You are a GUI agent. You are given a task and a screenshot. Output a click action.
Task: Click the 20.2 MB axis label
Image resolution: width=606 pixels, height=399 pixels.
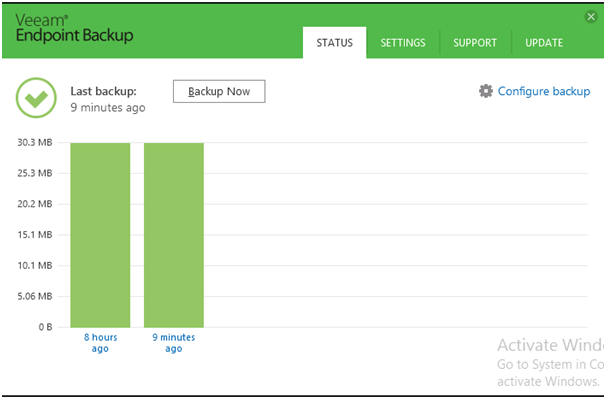click(x=34, y=204)
